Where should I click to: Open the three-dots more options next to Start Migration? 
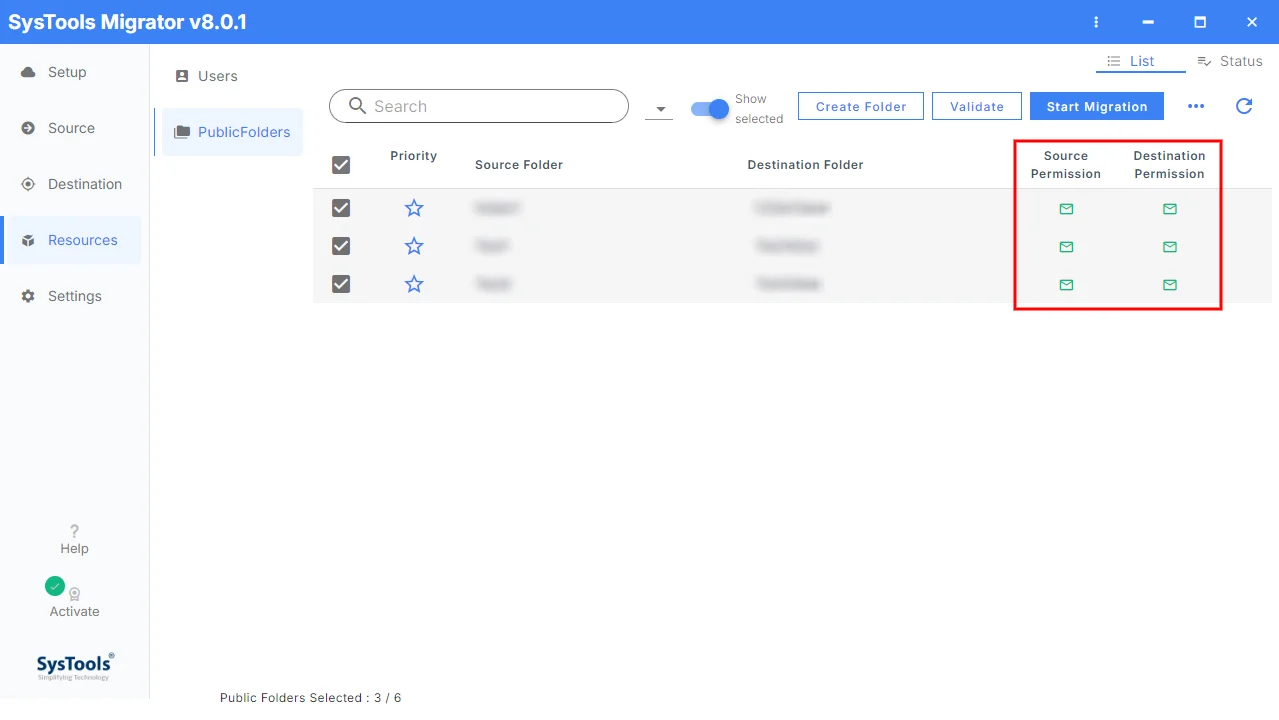pos(1196,106)
